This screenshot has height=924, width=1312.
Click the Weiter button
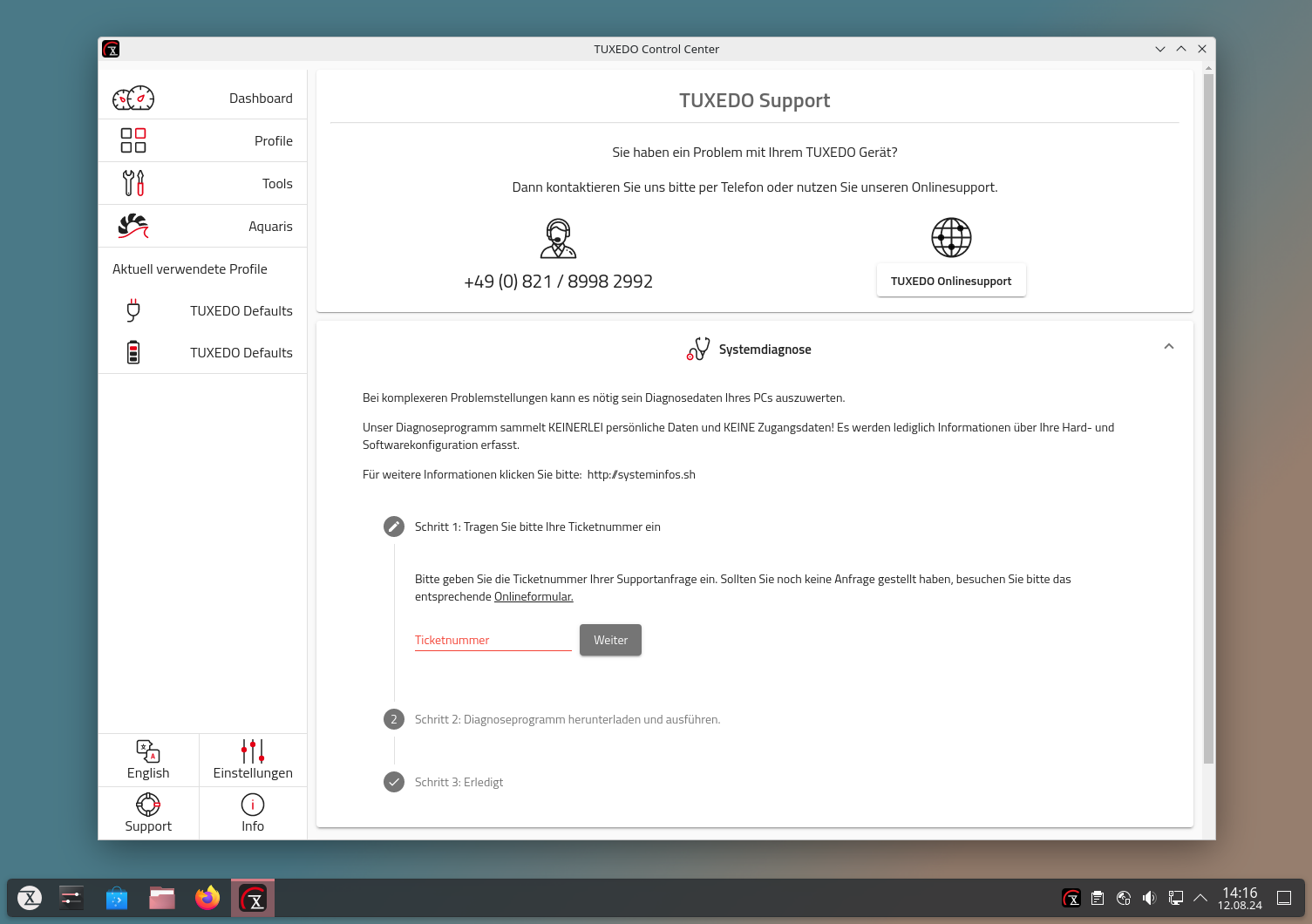coord(610,640)
